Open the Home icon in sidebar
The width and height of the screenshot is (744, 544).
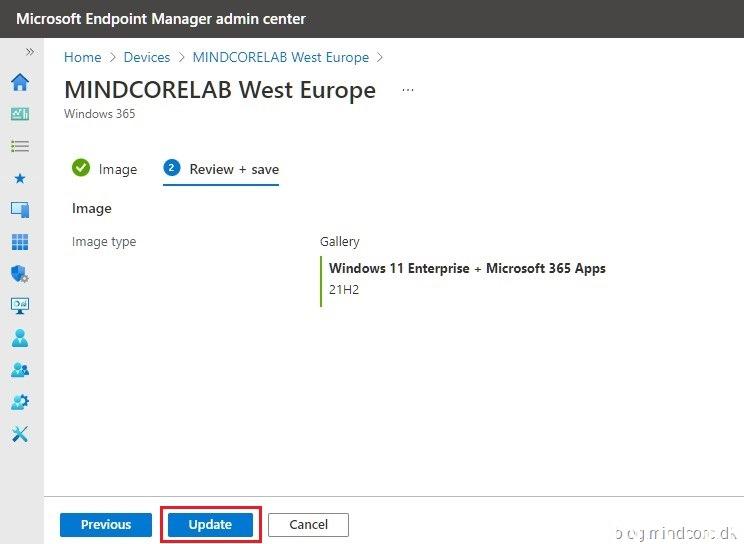[x=19, y=82]
